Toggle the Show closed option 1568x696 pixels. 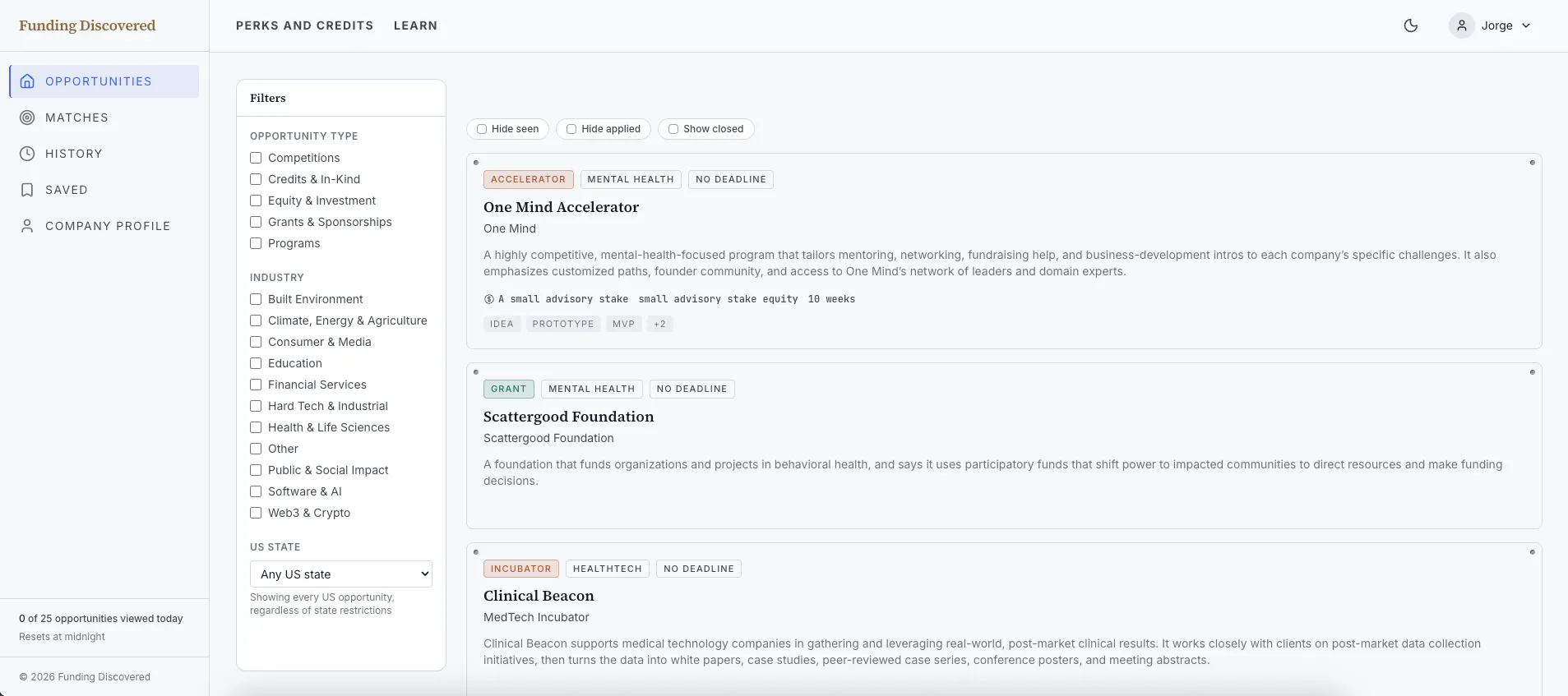tap(706, 129)
